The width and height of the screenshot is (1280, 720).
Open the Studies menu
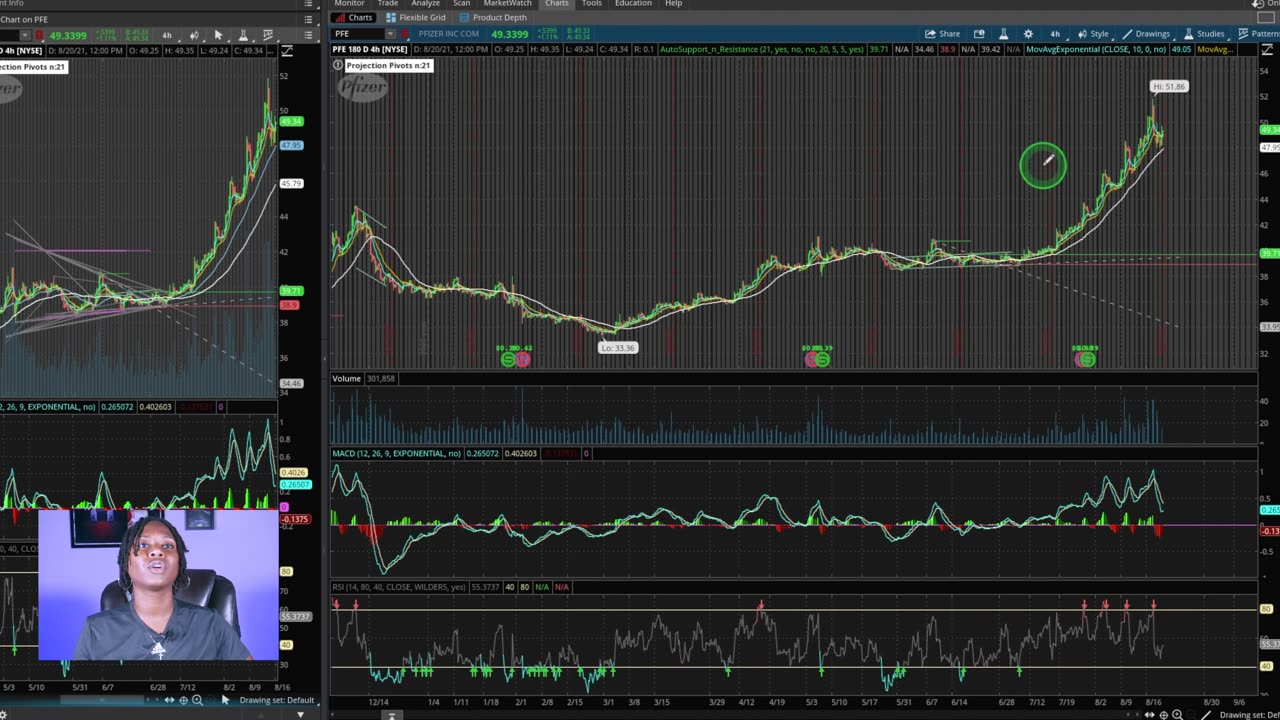click(1204, 34)
